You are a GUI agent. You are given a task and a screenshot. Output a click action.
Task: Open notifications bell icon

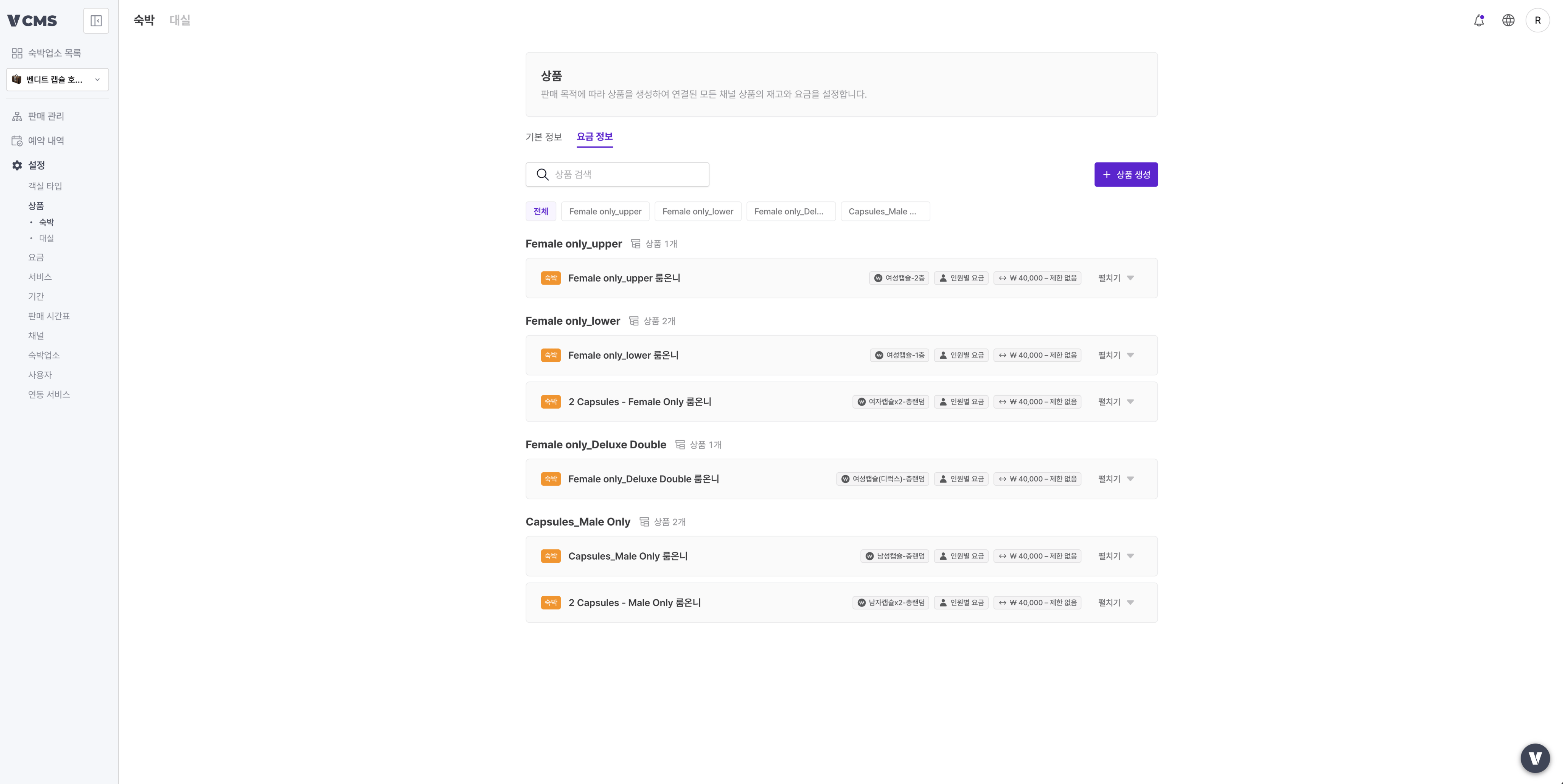click(x=1479, y=20)
